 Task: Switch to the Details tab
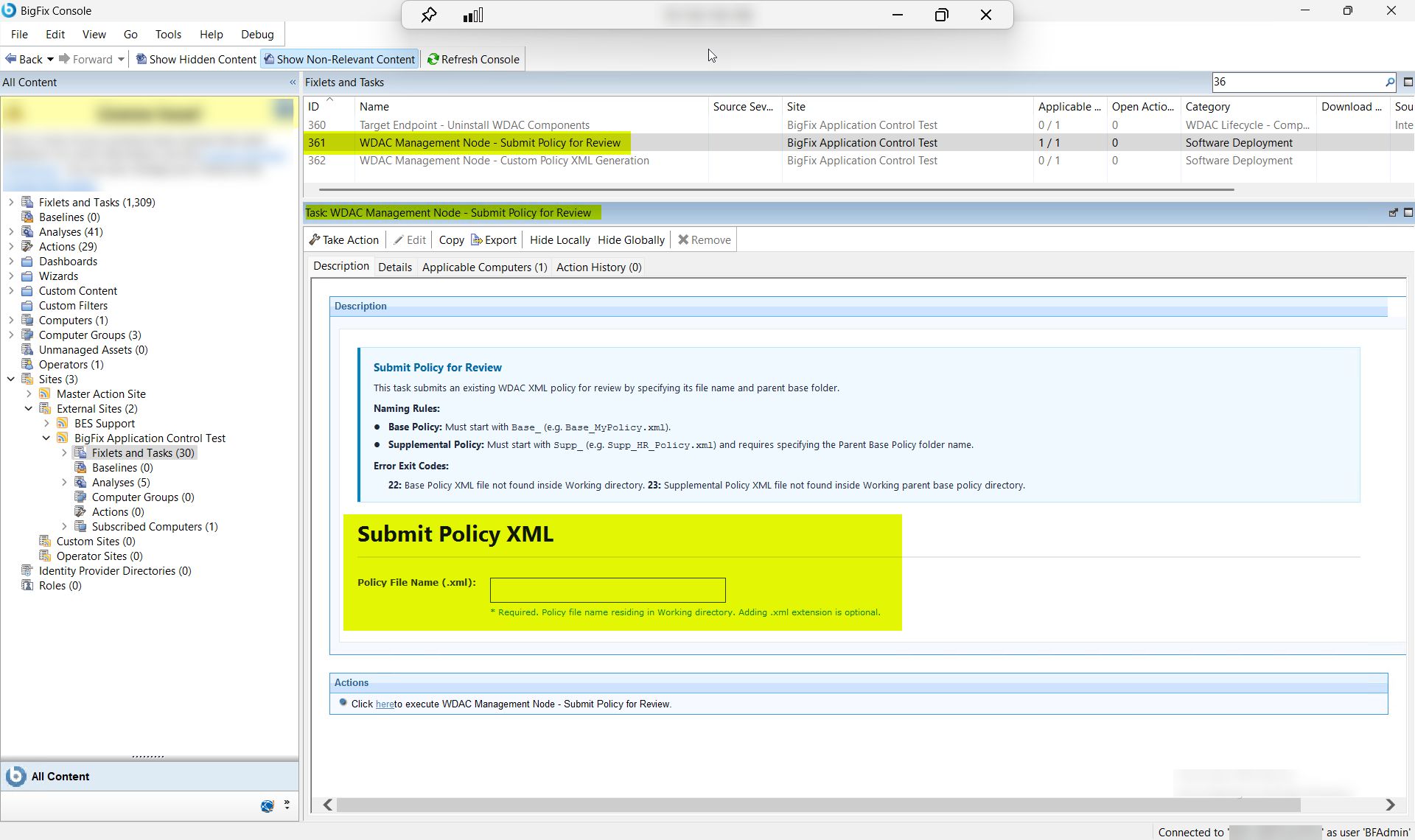(x=395, y=267)
